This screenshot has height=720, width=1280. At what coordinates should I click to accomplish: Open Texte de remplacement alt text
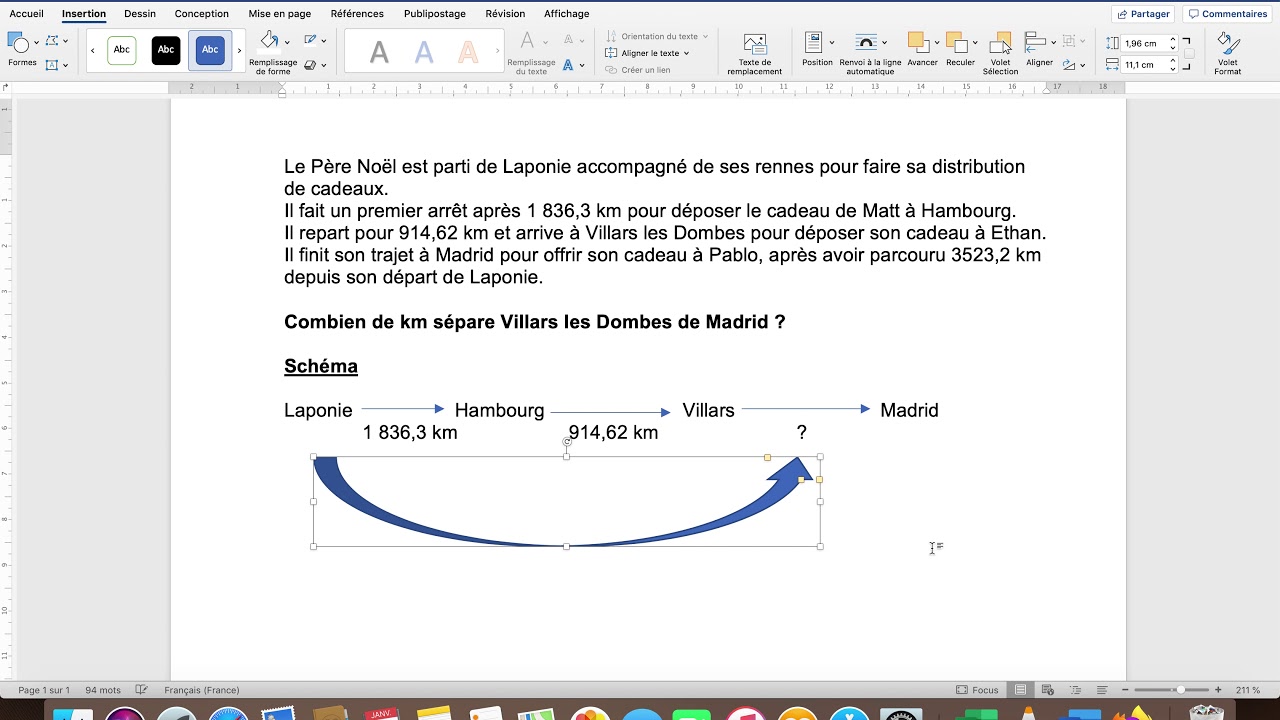tap(754, 54)
